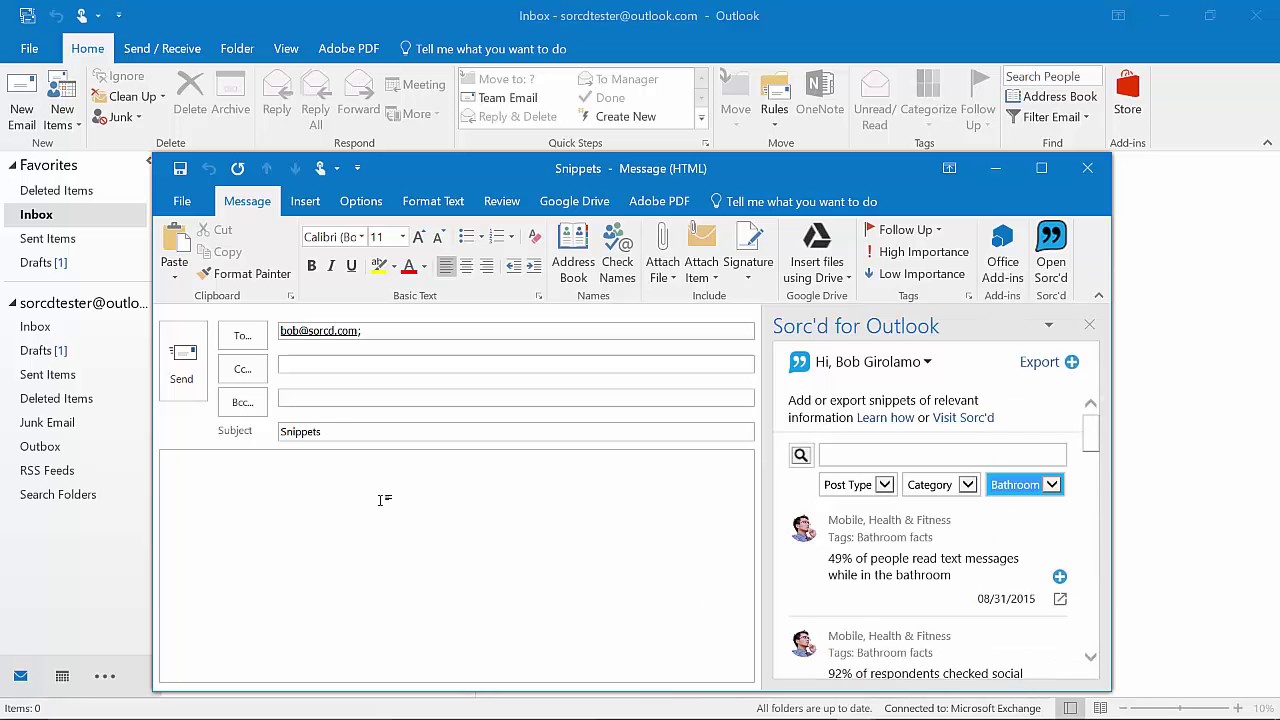Switch to Format Text tab

tap(433, 201)
